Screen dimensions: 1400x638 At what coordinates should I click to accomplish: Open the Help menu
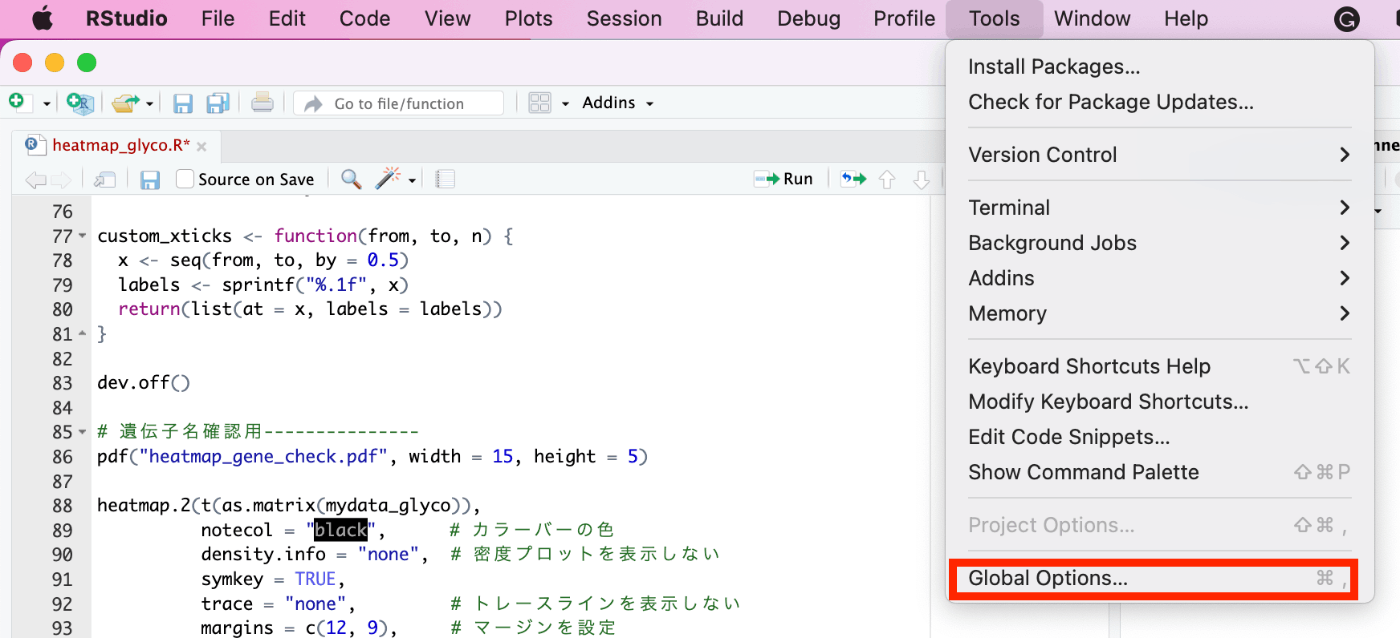pos(1186,19)
